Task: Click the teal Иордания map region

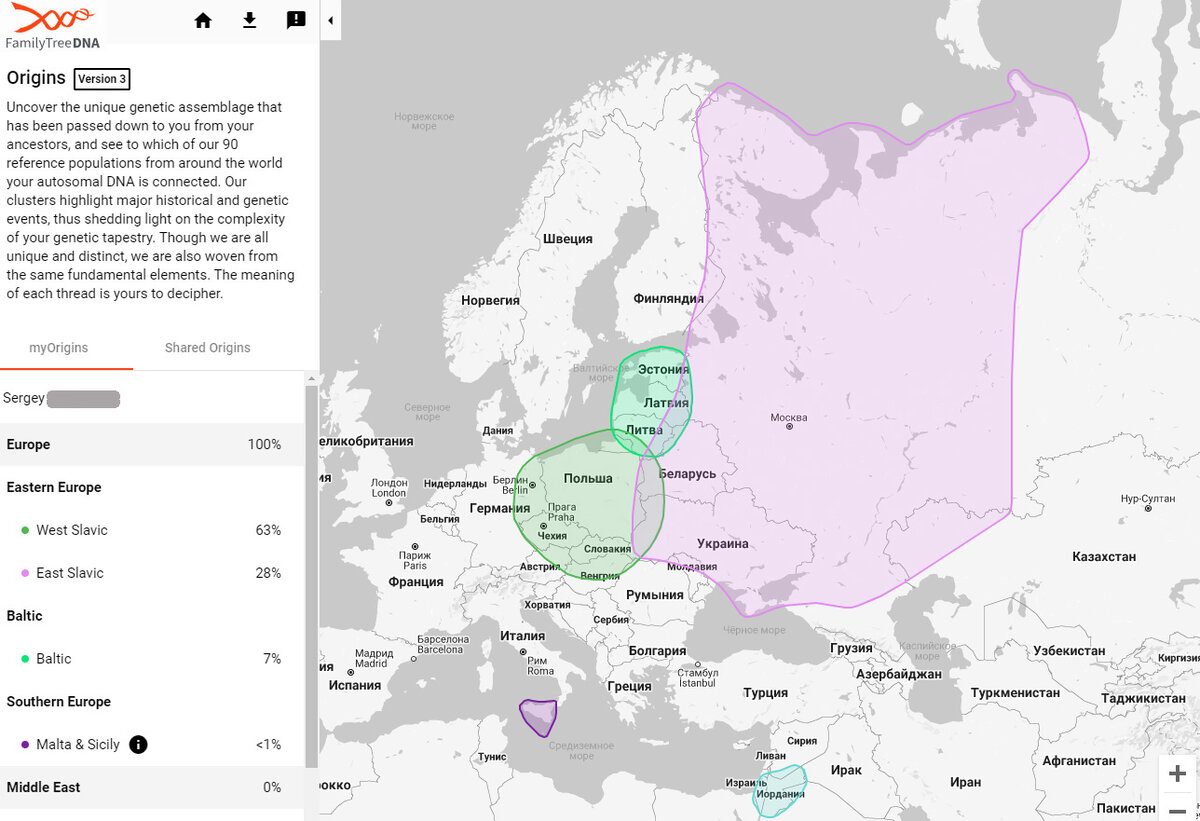Action: click(780, 791)
